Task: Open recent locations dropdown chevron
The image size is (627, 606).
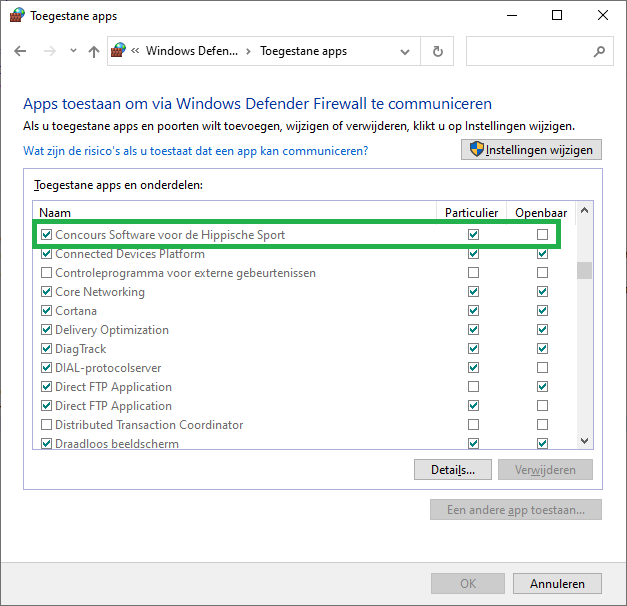Action: [x=73, y=51]
